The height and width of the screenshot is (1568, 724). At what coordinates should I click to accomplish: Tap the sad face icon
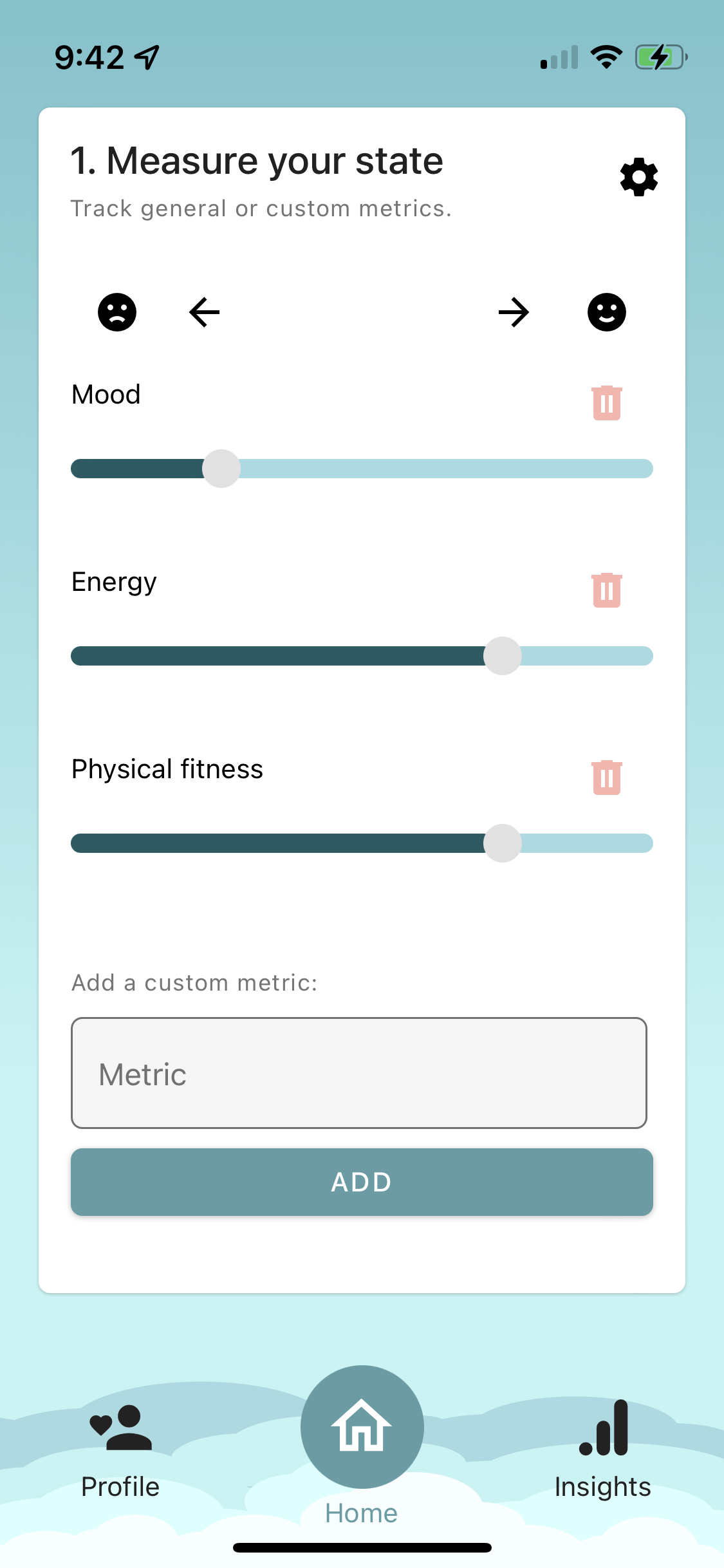tap(117, 312)
